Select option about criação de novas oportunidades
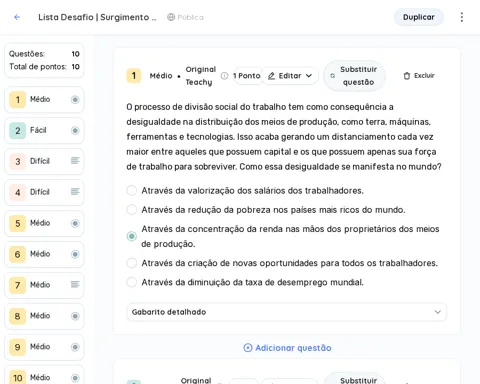This screenshot has width=480, height=384. [x=132, y=263]
